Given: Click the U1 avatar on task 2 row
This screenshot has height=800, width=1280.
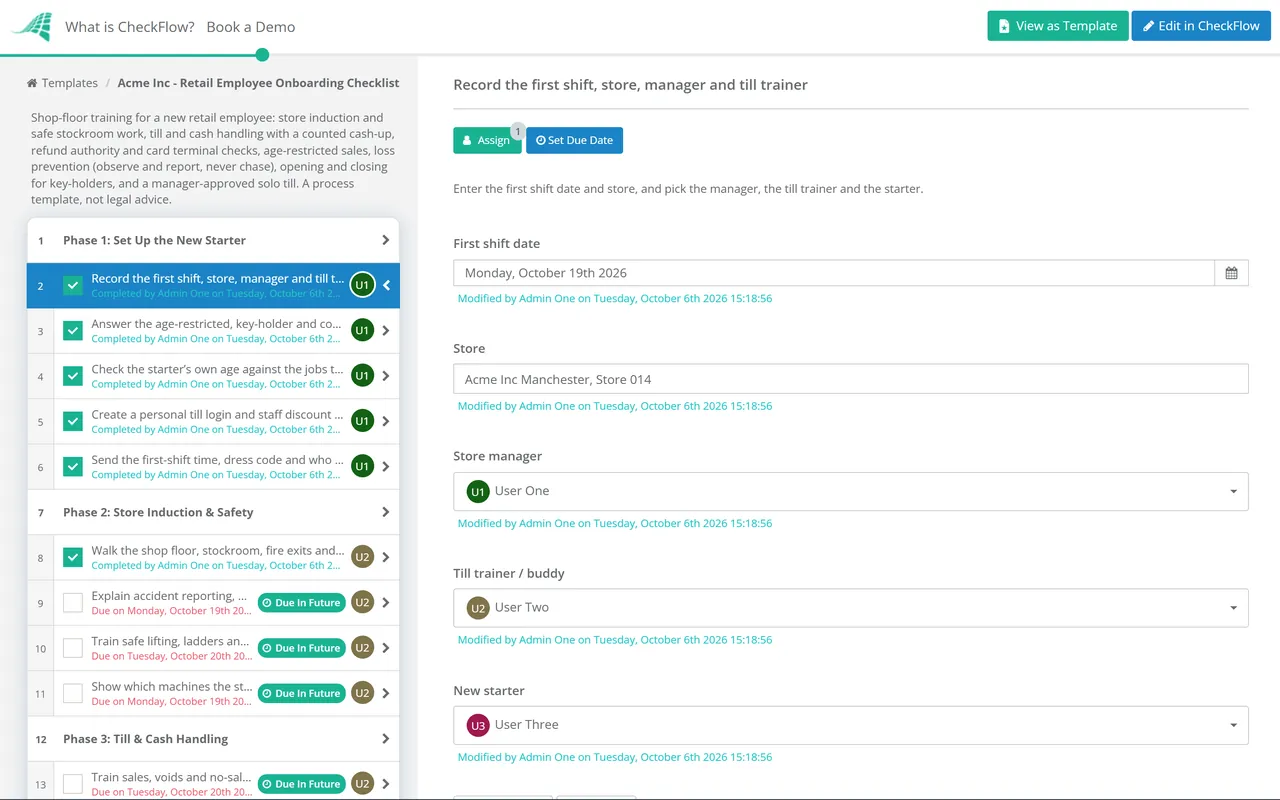Looking at the screenshot, I should point(362,285).
